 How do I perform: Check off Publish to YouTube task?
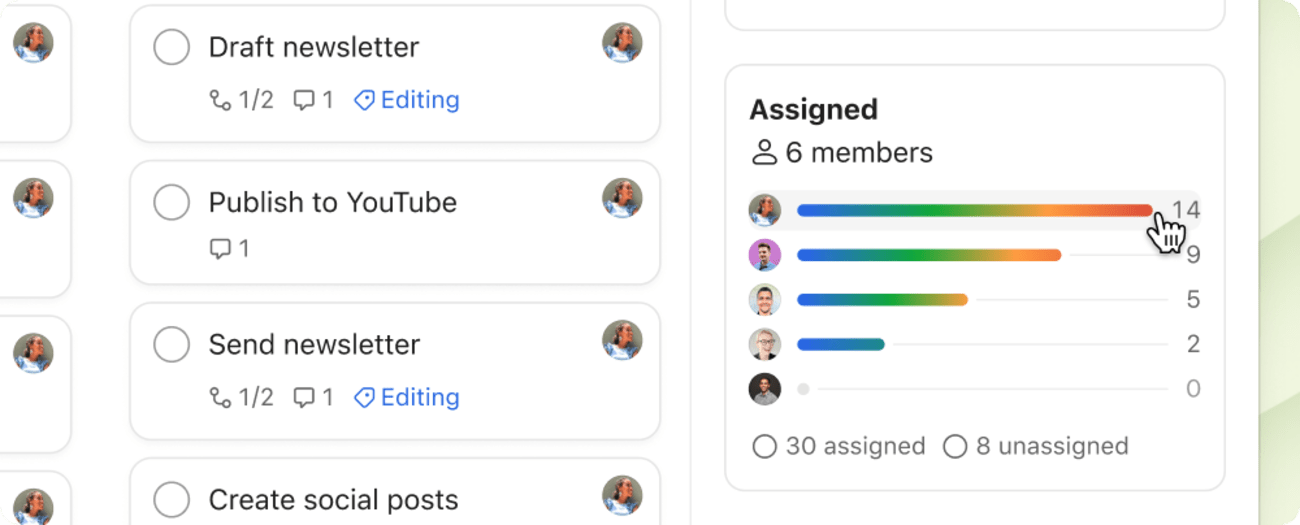coord(172,202)
